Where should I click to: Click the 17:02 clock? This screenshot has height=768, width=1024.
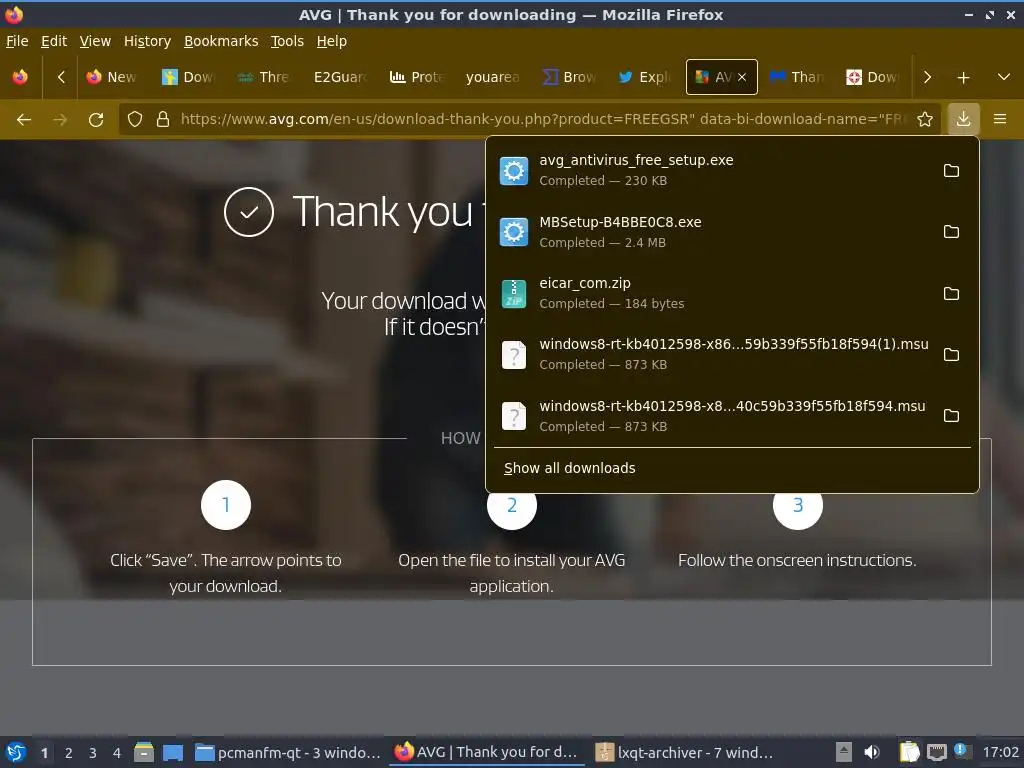1000,752
